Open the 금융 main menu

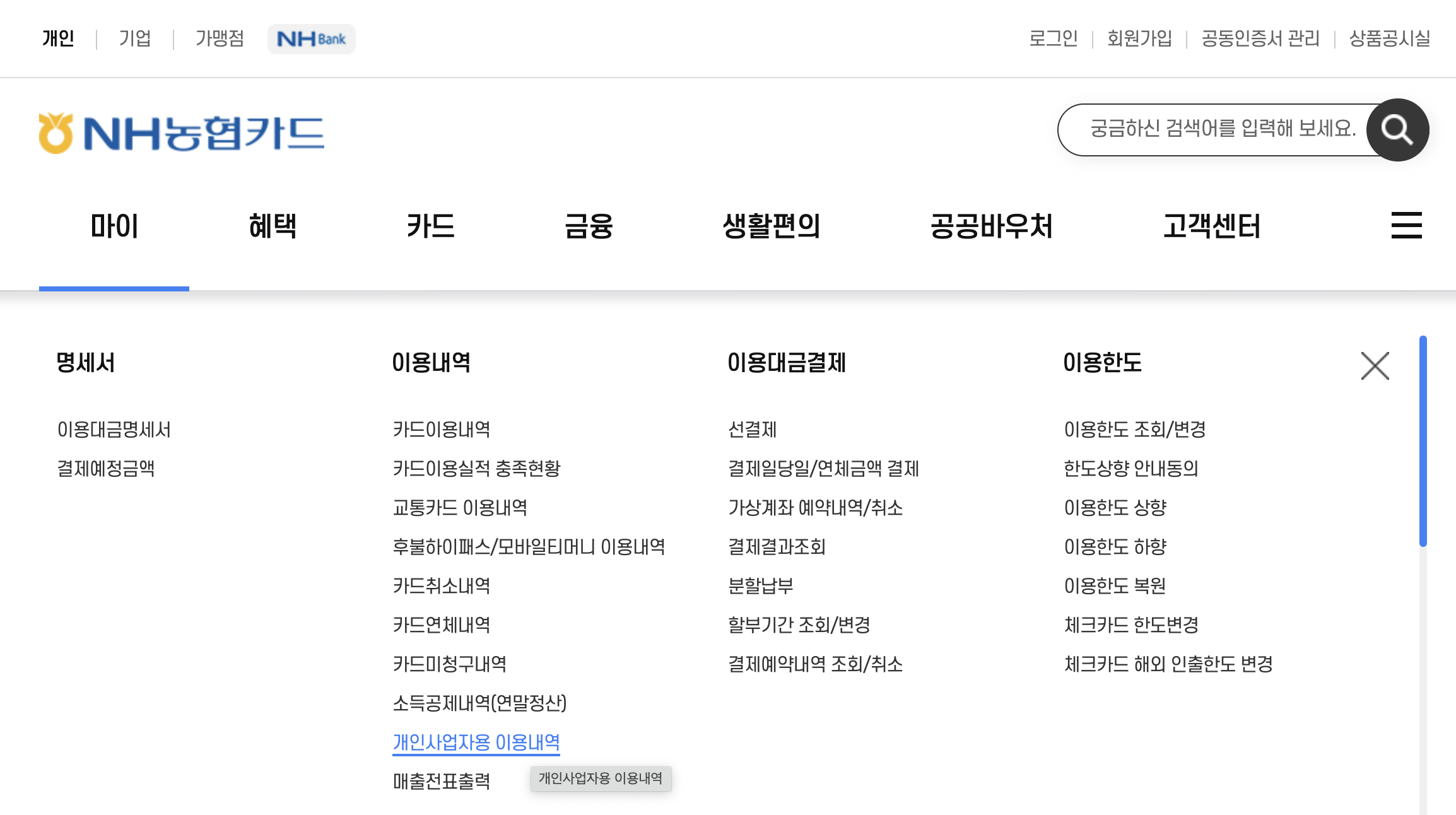[x=589, y=226]
